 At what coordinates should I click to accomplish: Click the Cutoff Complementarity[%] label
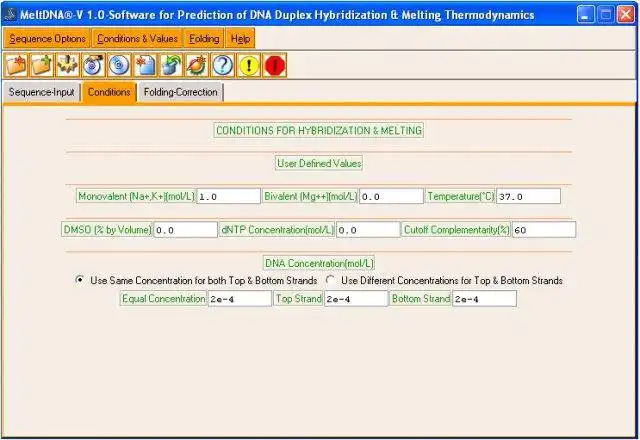pos(456,230)
